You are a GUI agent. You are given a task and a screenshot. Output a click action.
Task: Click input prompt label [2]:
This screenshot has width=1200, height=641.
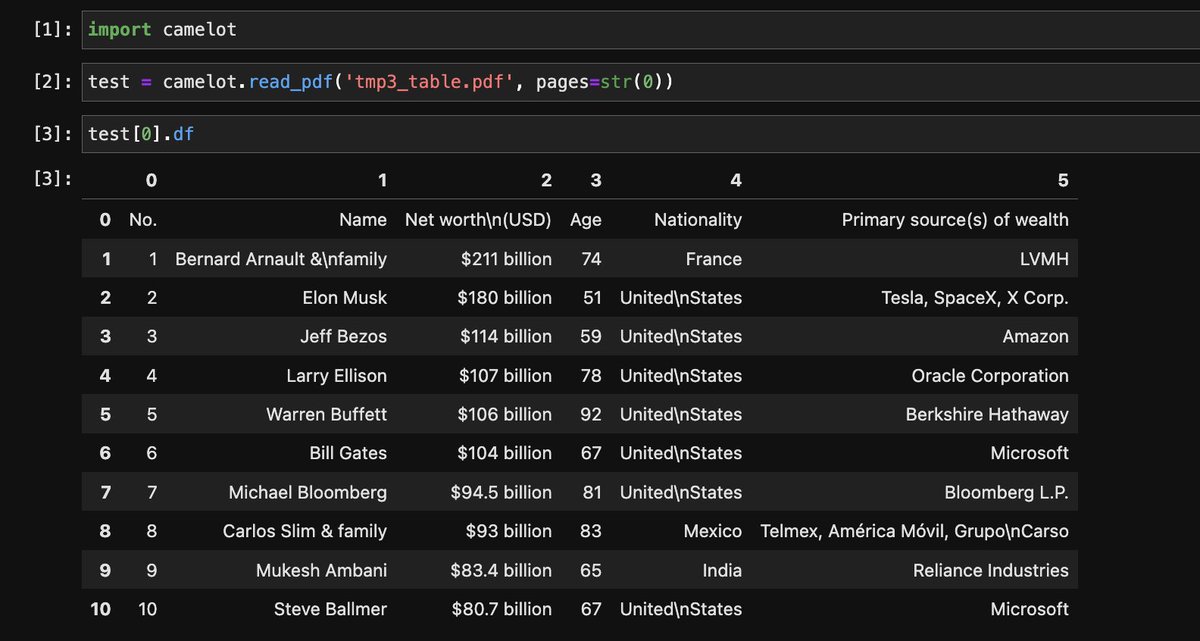[52, 82]
